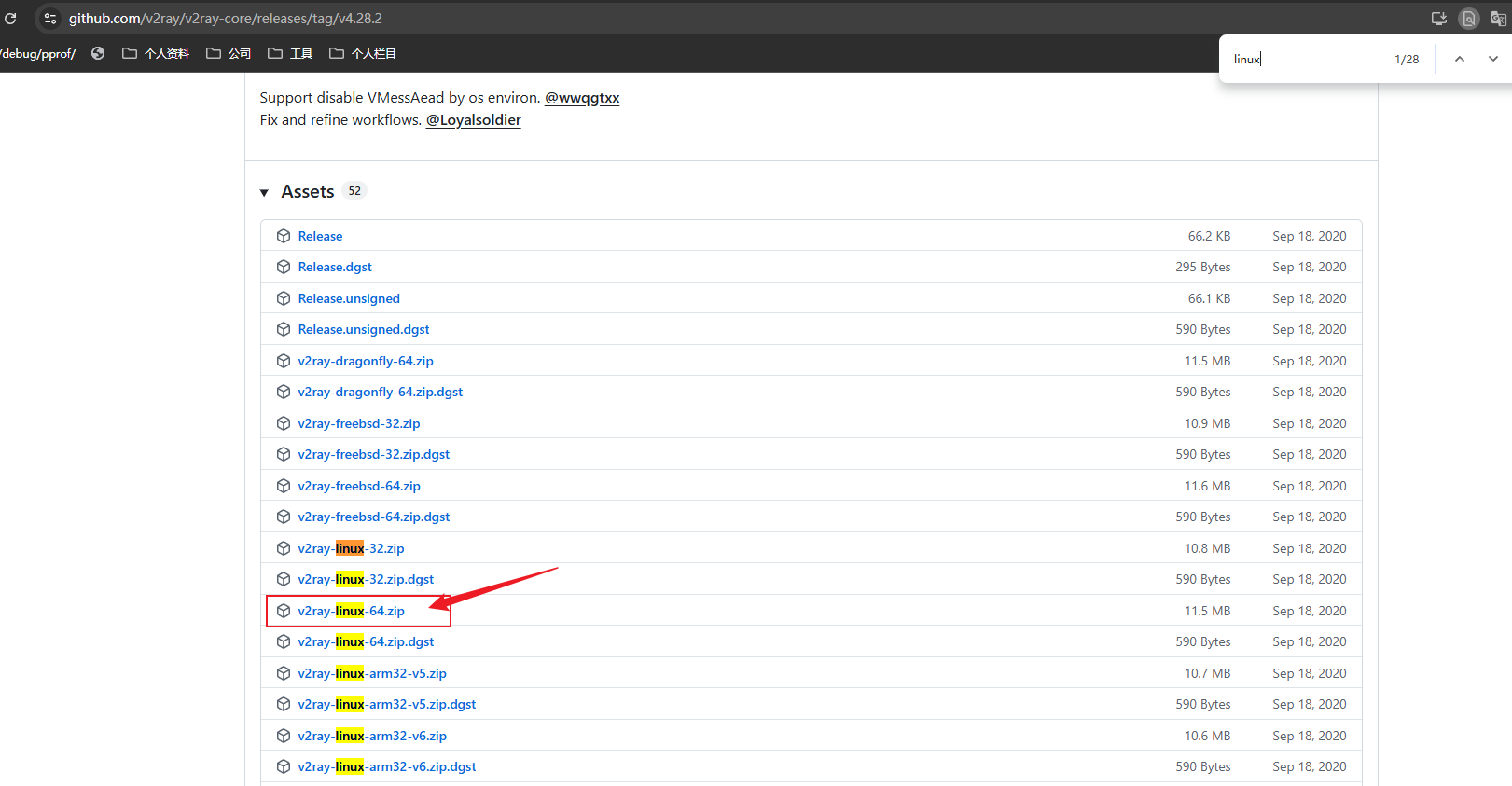This screenshot has width=1512, height=786.
Task: Click the package icon beside v2ray-linux-arm32-v5.zip.dgst
Action: click(284, 704)
